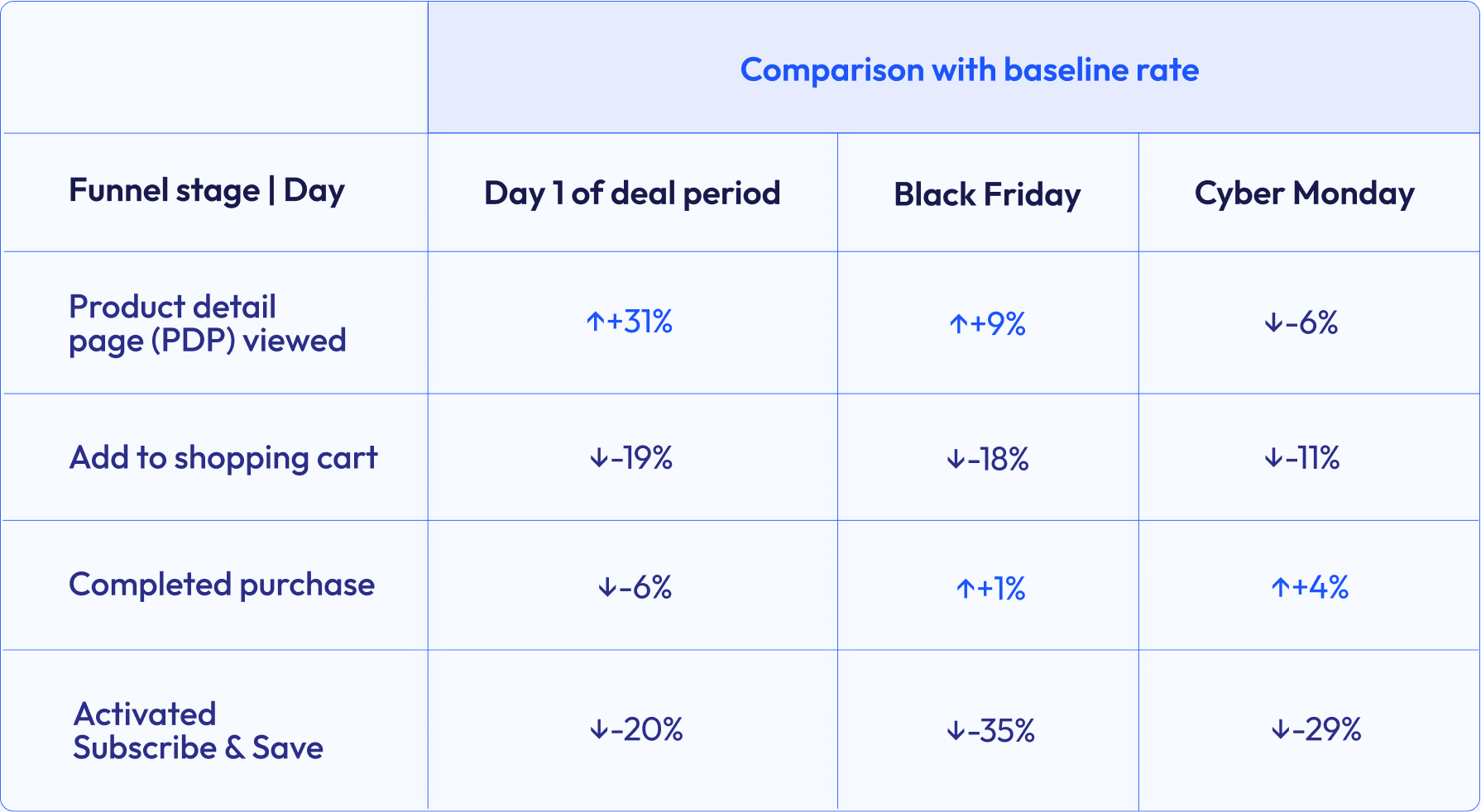Viewport: 1481px width, 812px height.
Task: Click the down arrow beside -20%
Action: [x=598, y=729]
